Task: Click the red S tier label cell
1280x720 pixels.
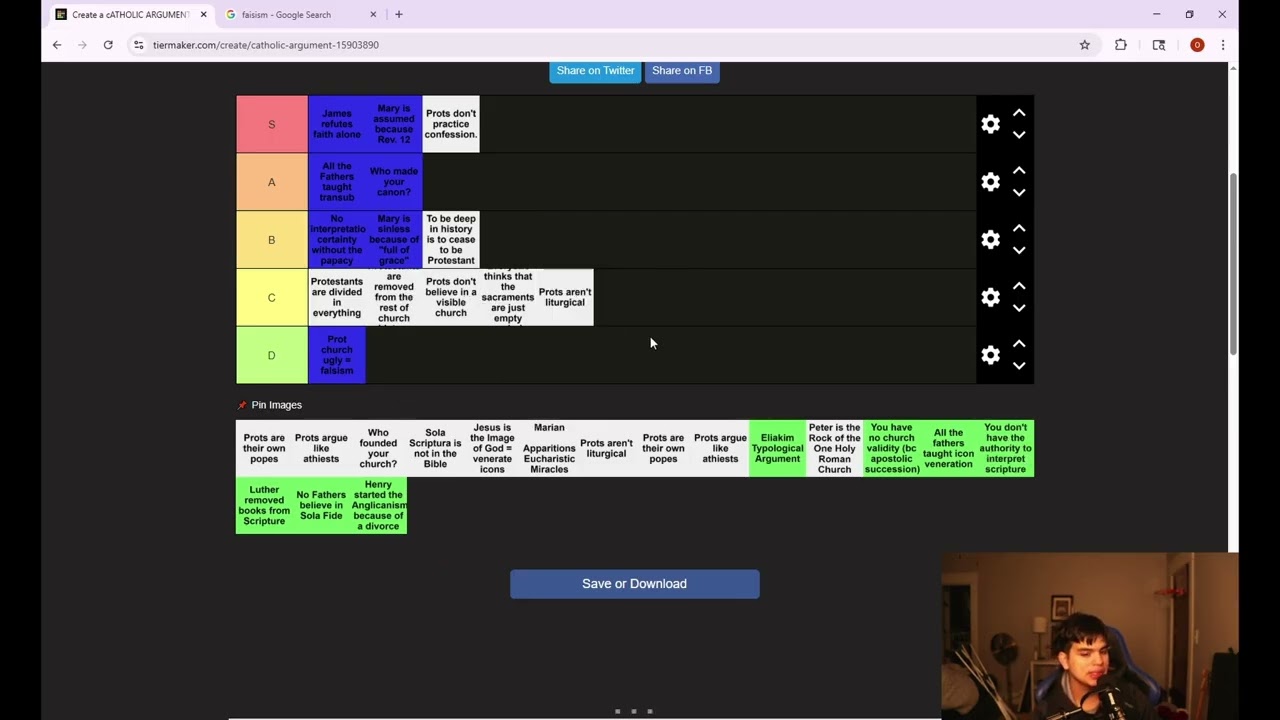Action: point(271,124)
